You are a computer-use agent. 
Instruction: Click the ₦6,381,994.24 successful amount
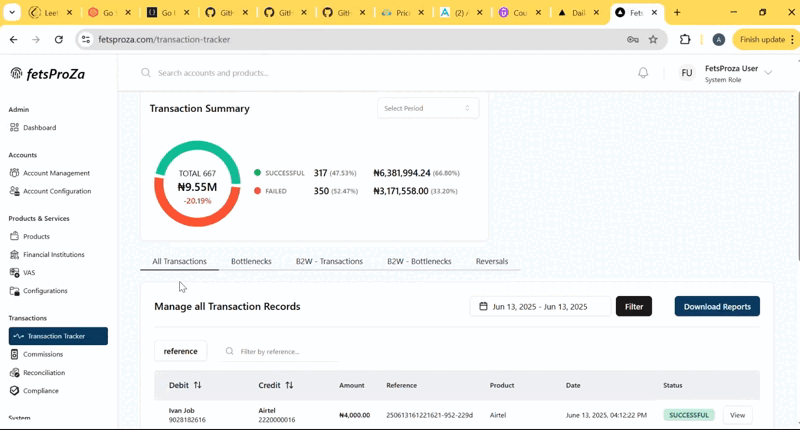pyautogui.click(x=402, y=173)
